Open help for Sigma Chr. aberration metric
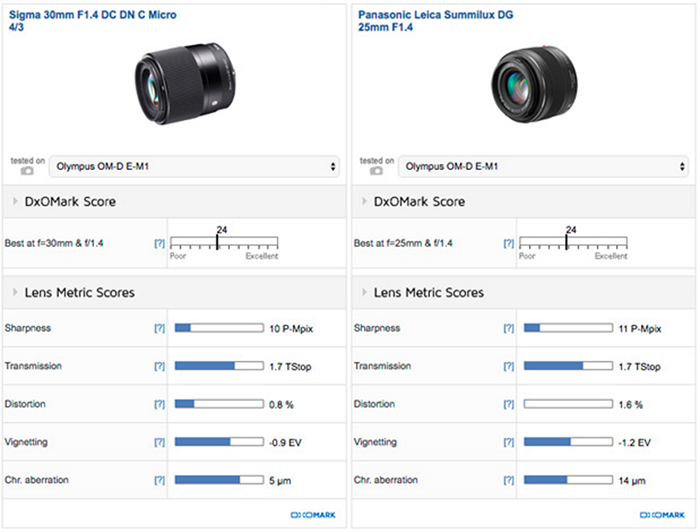Image resolution: width=700 pixels, height=532 pixels. [x=159, y=480]
